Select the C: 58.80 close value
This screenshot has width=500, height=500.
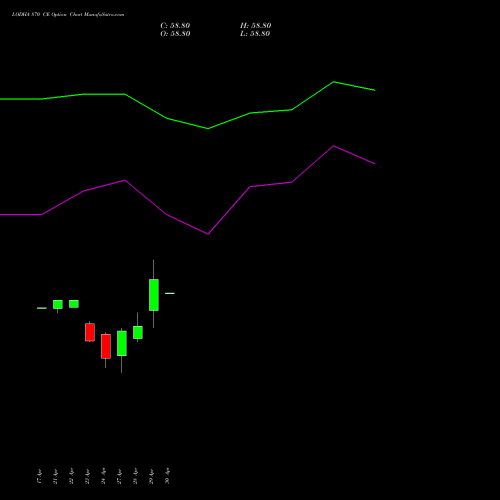tap(175, 26)
